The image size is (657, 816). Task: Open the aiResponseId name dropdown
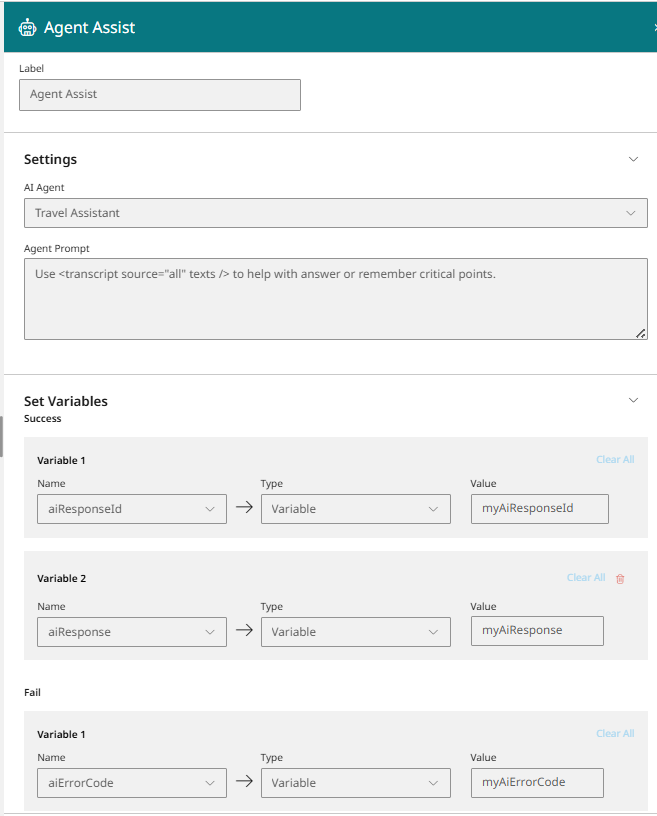(132, 509)
